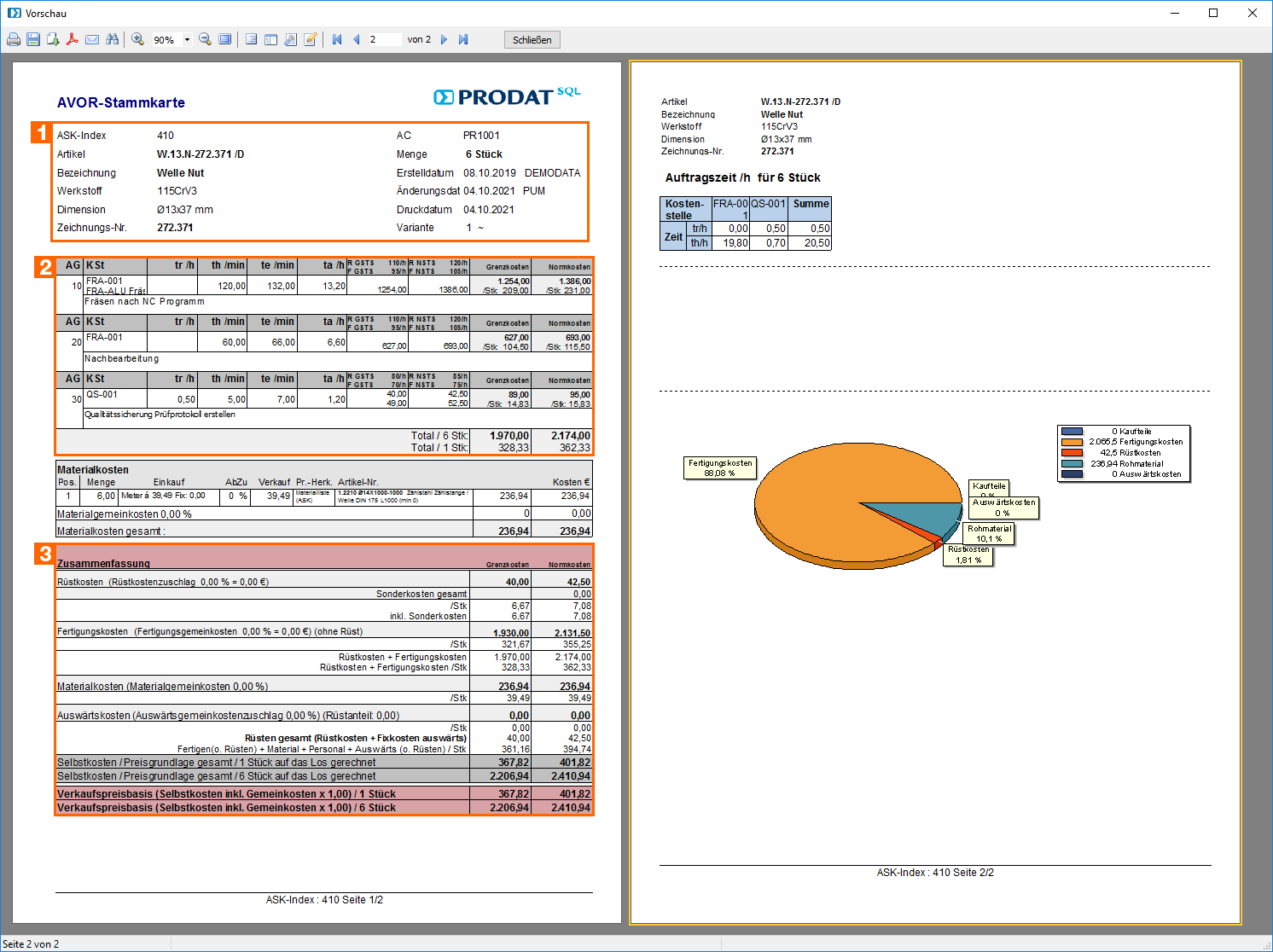The width and height of the screenshot is (1273, 952).
Task: Click the Druckdatum value 04.10.2021
Action: (x=489, y=210)
